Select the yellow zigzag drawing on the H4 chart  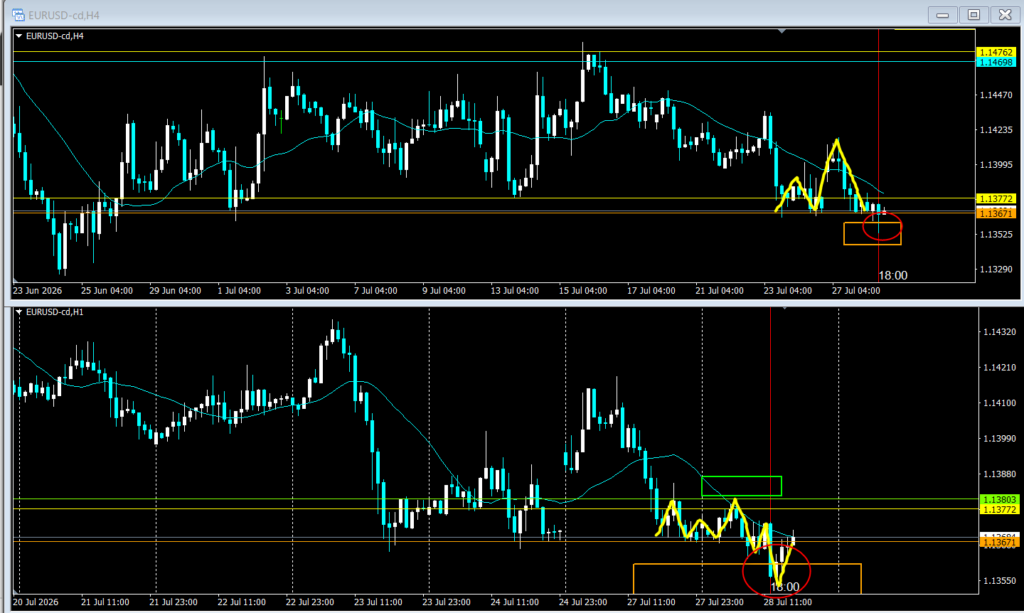[822, 176]
